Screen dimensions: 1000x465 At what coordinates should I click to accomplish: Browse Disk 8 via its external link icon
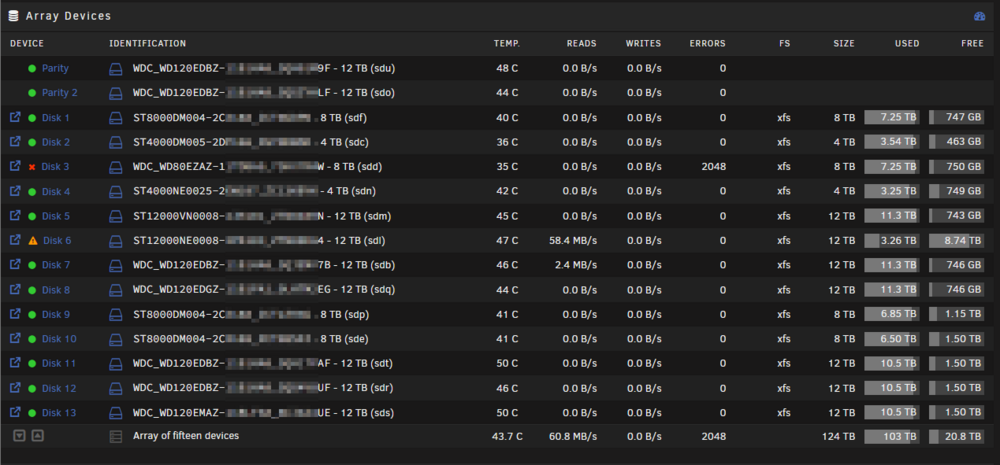[x=15, y=289]
